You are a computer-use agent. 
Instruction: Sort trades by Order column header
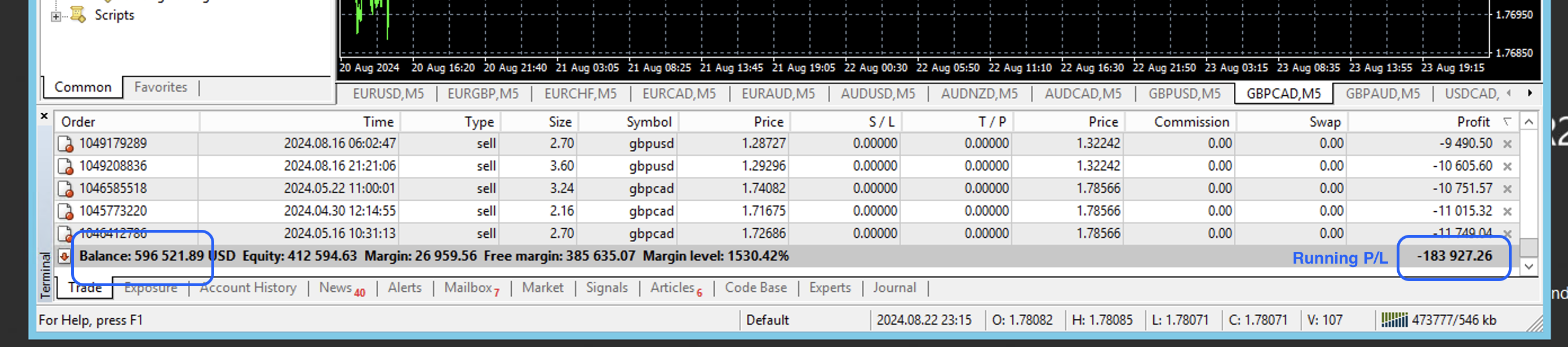coord(127,122)
